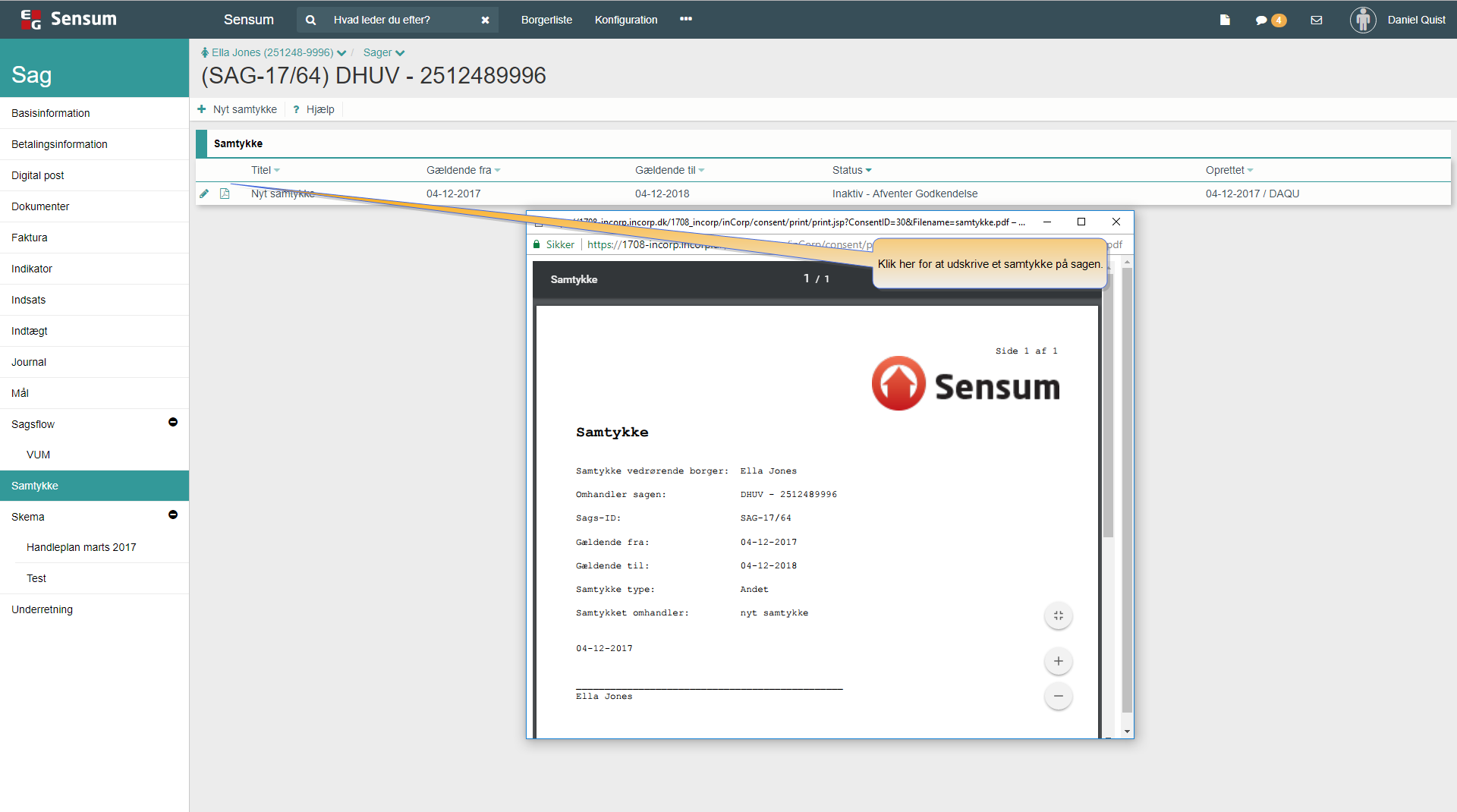Click the question mark help icon

(x=296, y=109)
